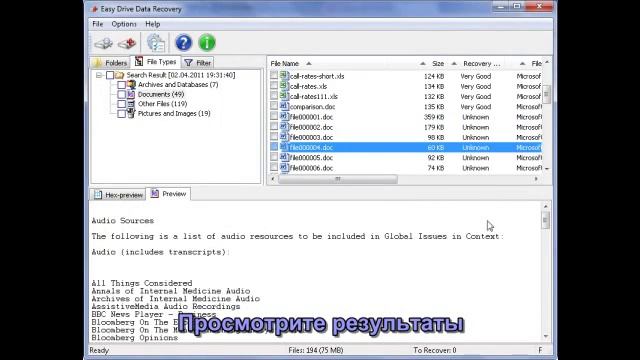Screen dimensions: 640x360
Task: Check the Pictures and Images (19) checkbox
Action: [121, 114]
